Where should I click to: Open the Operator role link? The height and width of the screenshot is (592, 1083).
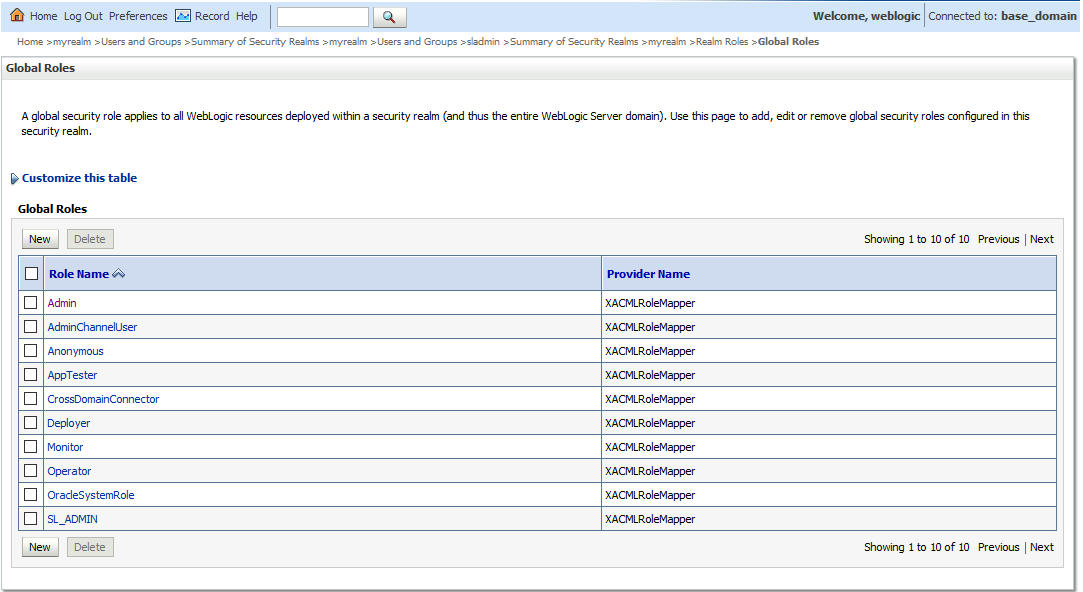click(x=69, y=471)
